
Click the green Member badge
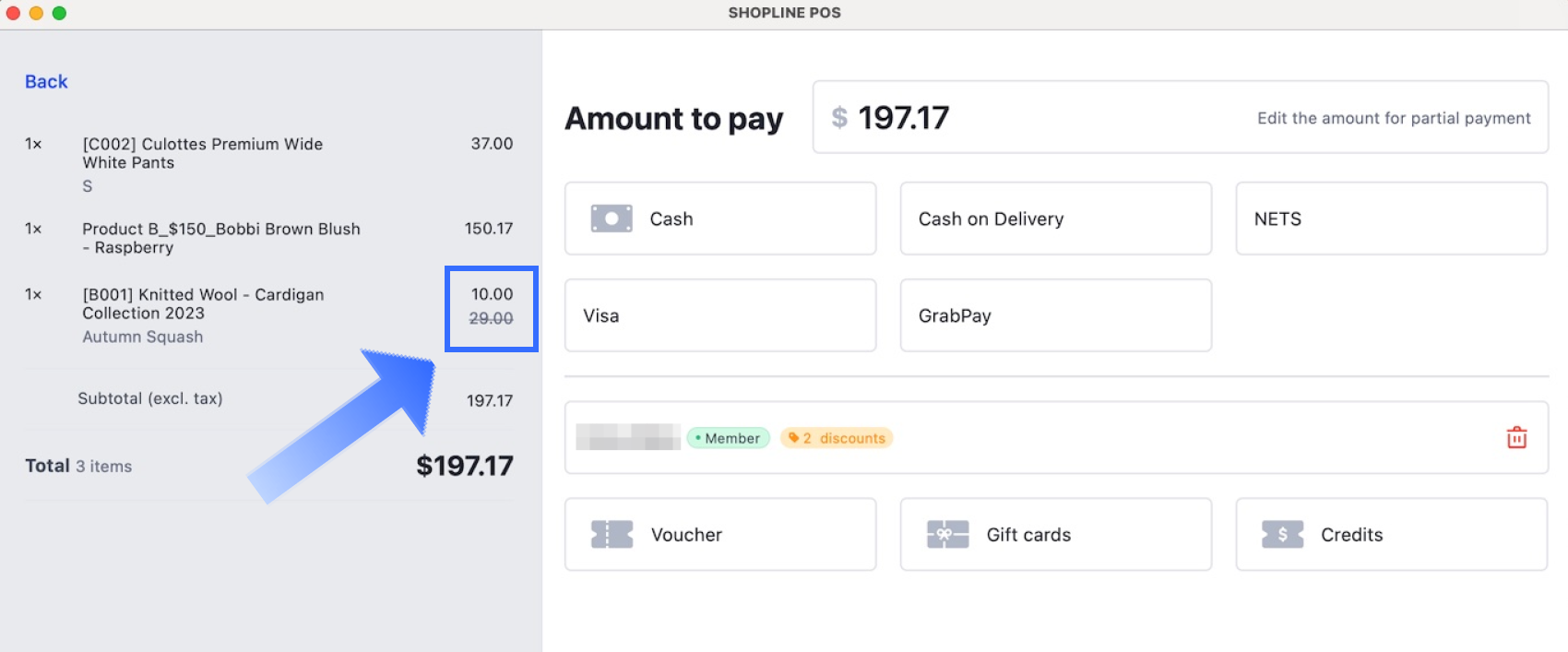coord(729,438)
